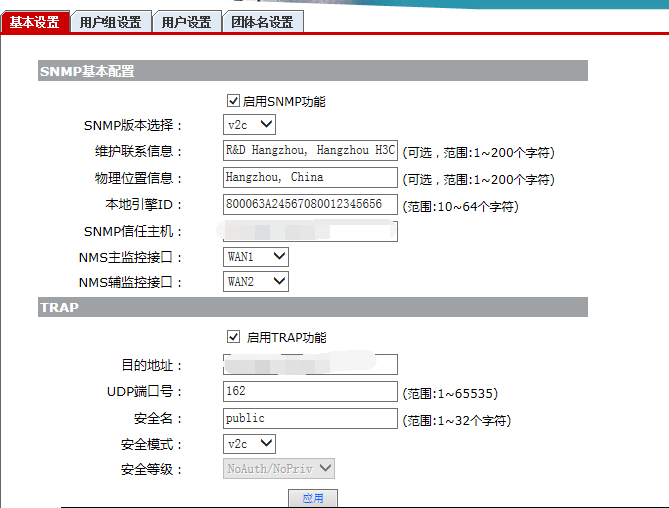669x508 pixels.
Task: Click the 维护联系信息 range hint text
Action: click(478, 153)
